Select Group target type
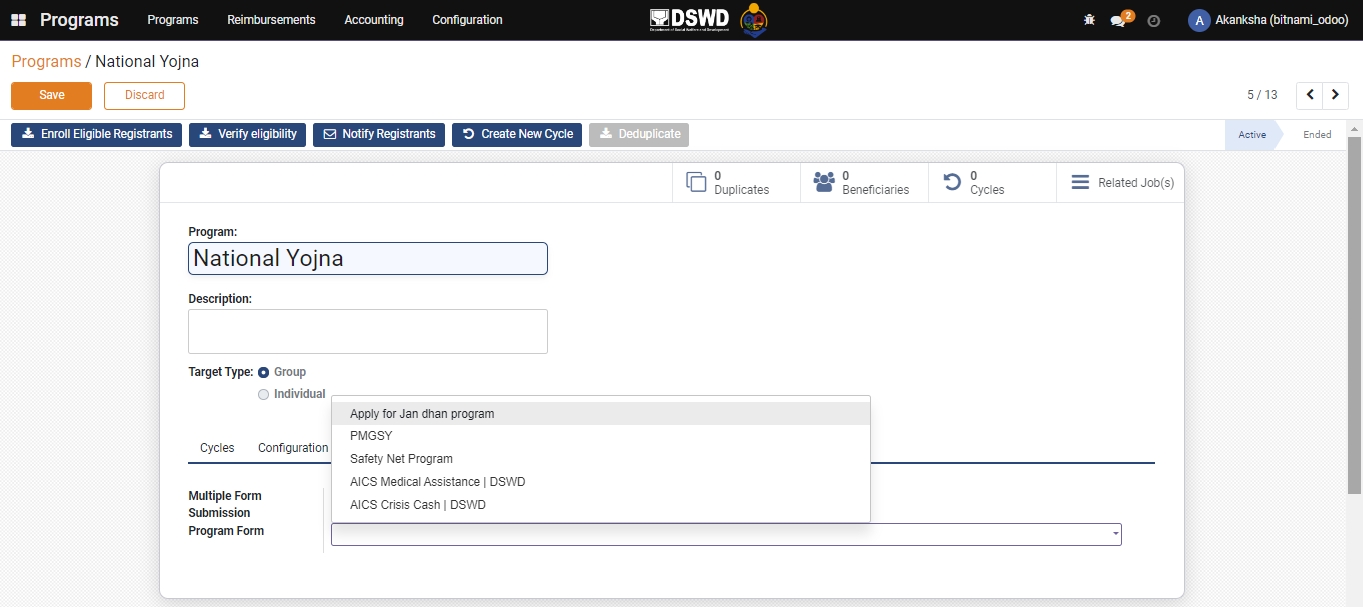 coord(264,372)
